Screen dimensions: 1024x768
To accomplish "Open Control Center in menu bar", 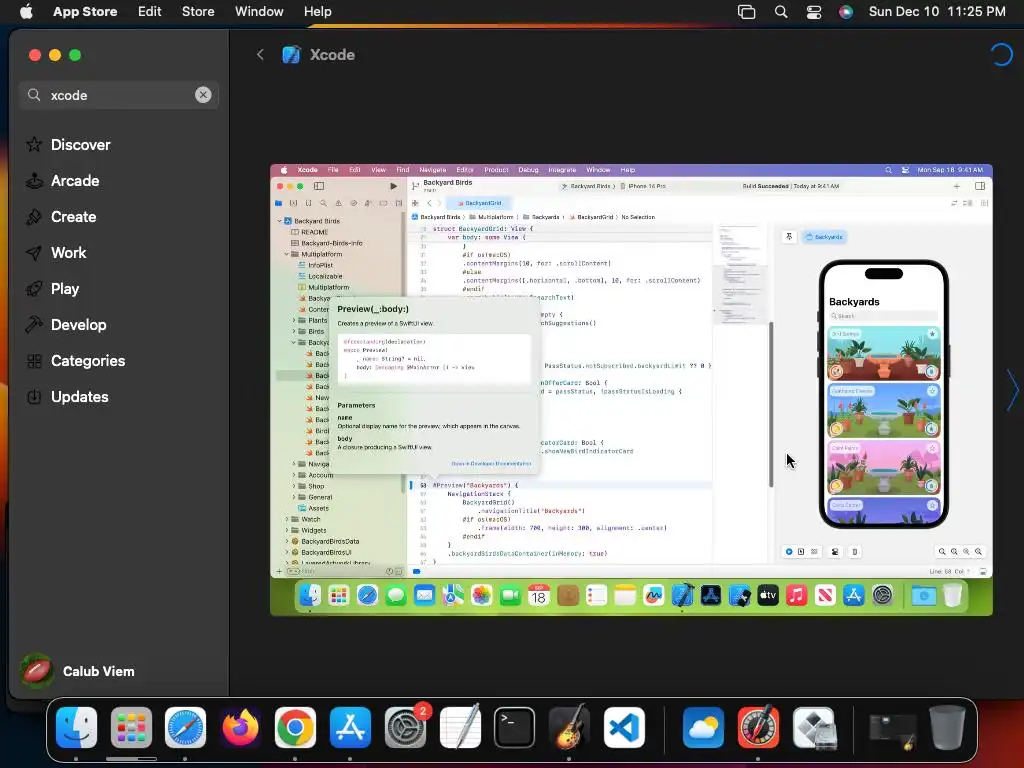I will 814,11.
